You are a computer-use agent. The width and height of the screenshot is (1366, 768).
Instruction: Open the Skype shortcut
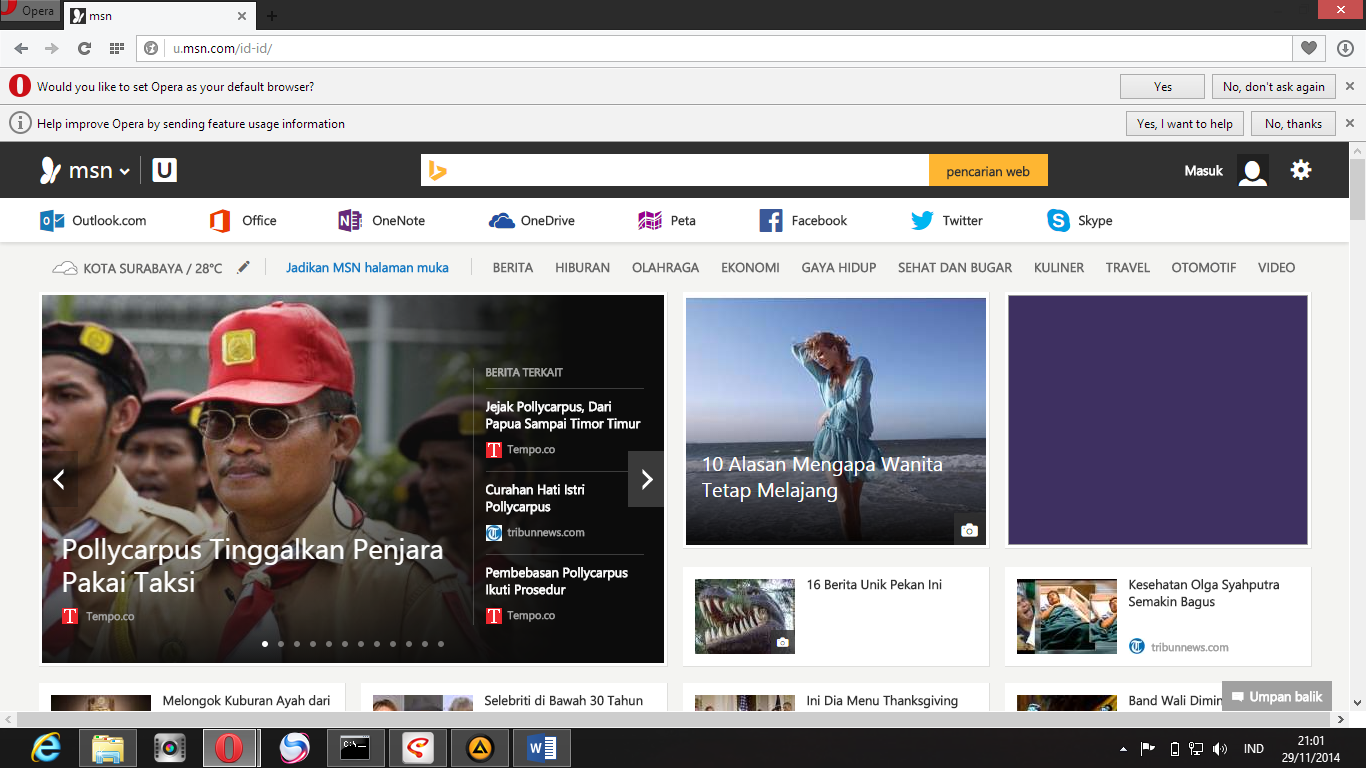point(1080,221)
